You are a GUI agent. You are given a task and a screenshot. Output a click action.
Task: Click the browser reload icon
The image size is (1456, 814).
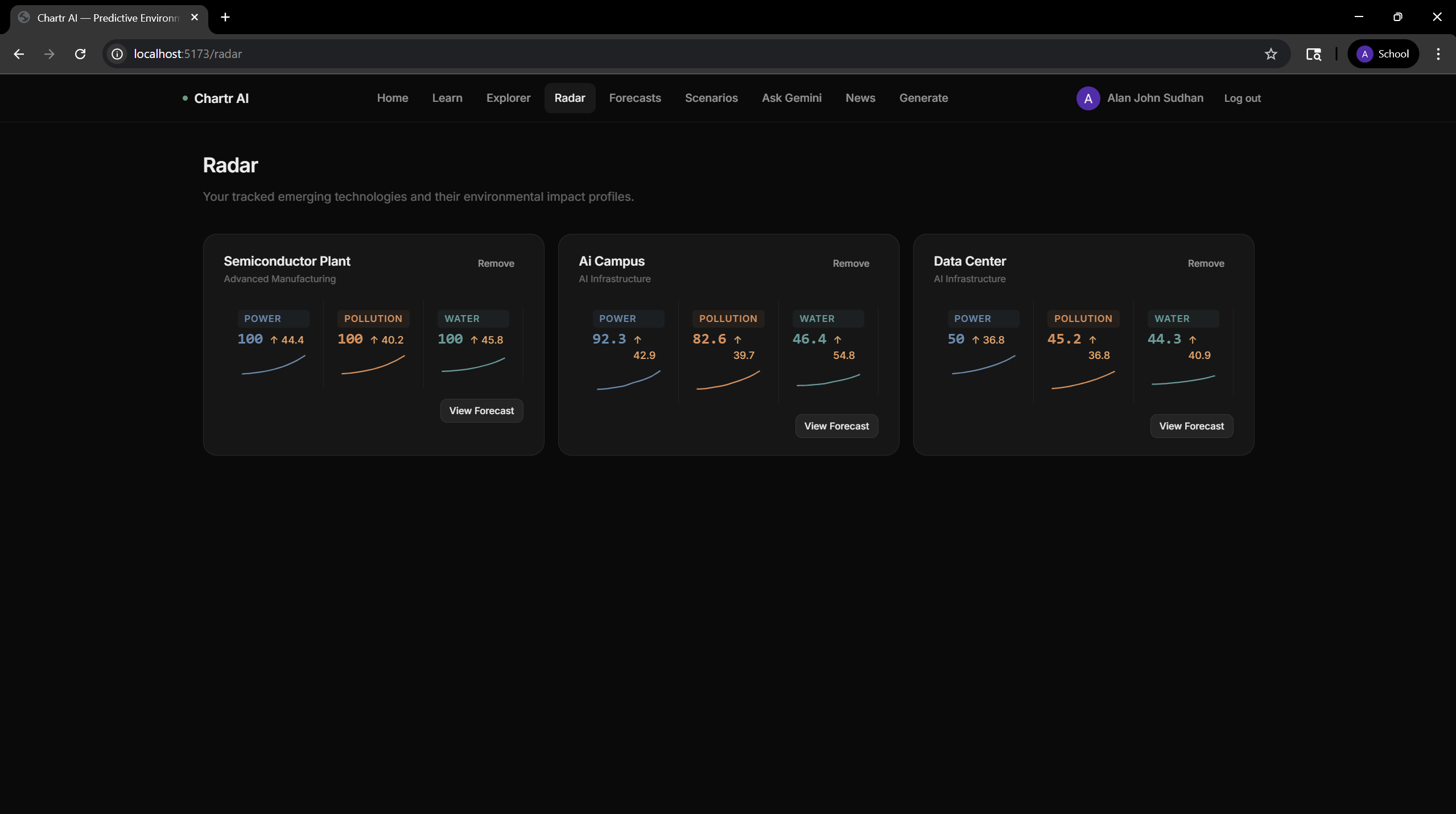(80, 54)
